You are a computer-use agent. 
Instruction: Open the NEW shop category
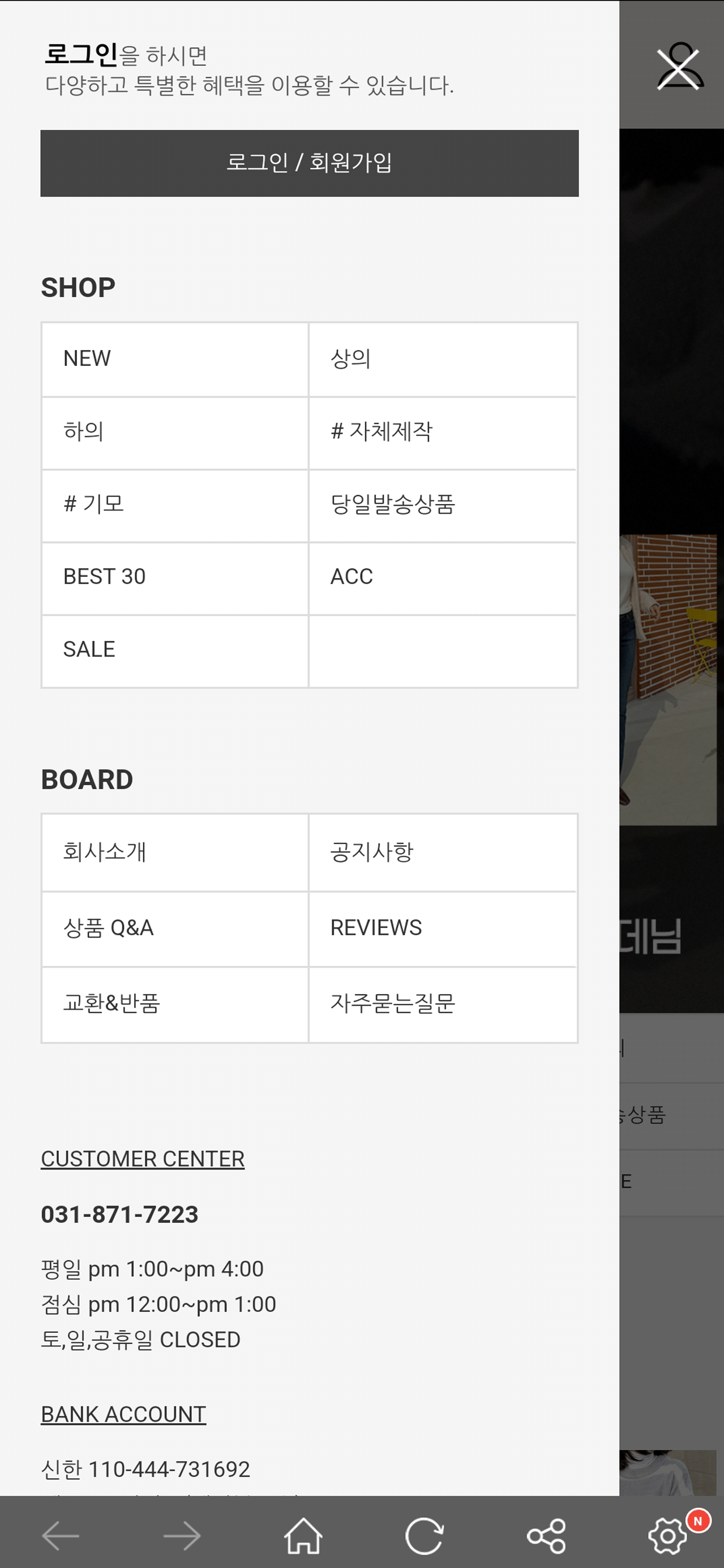tap(175, 359)
